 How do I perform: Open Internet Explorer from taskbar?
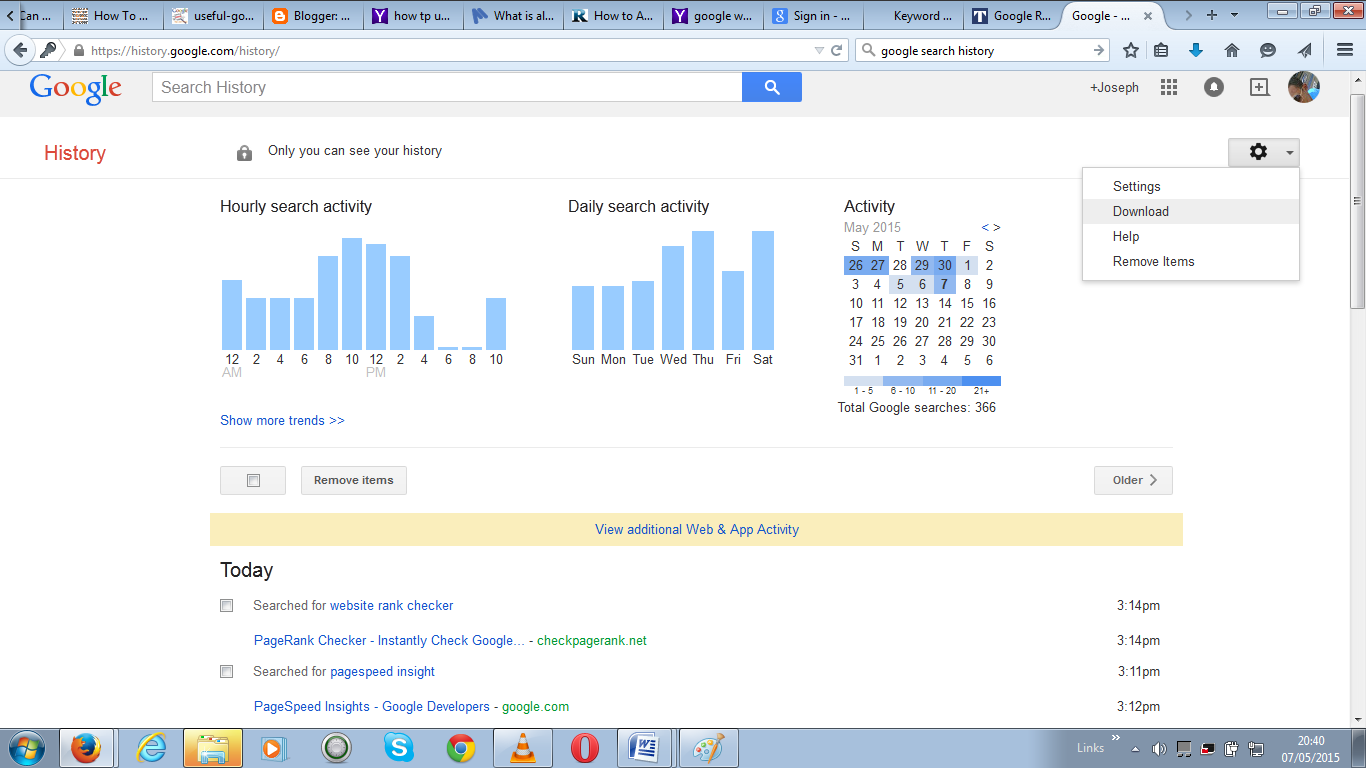click(151, 748)
